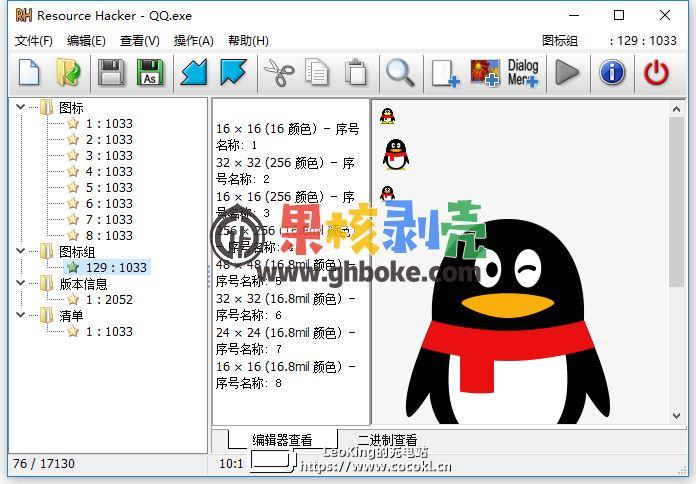
Task: Open search with the magnifier icon
Action: [400, 73]
